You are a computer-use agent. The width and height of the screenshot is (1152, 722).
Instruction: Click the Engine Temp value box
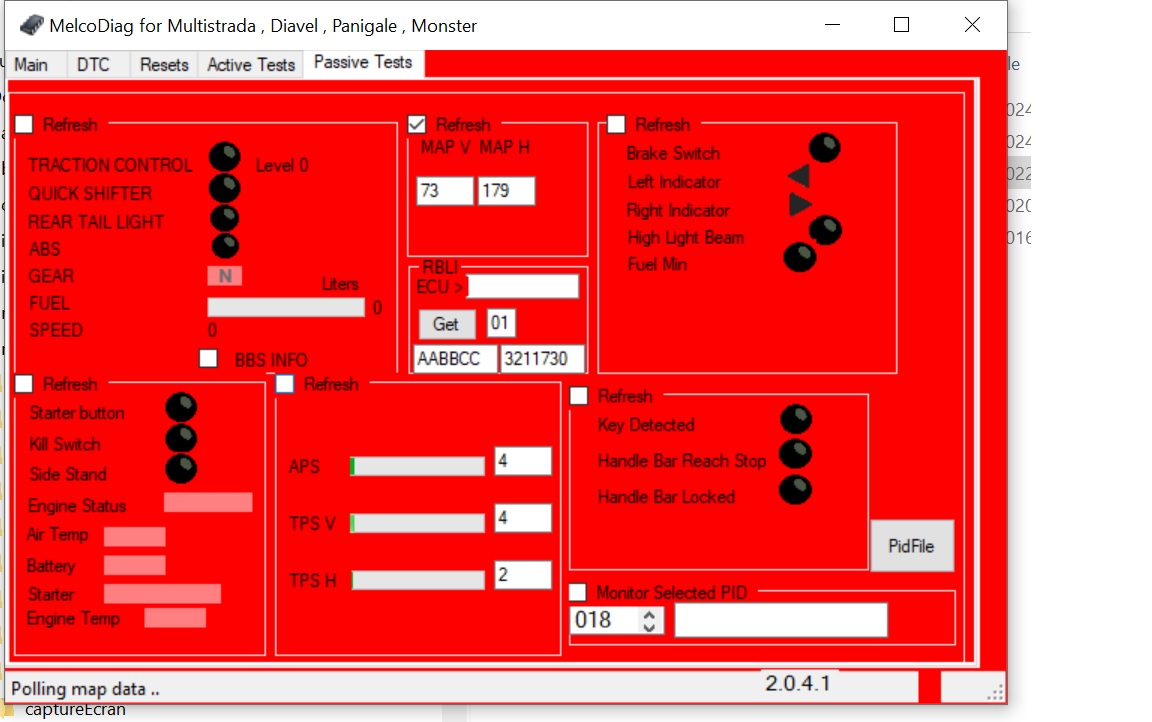click(x=175, y=618)
